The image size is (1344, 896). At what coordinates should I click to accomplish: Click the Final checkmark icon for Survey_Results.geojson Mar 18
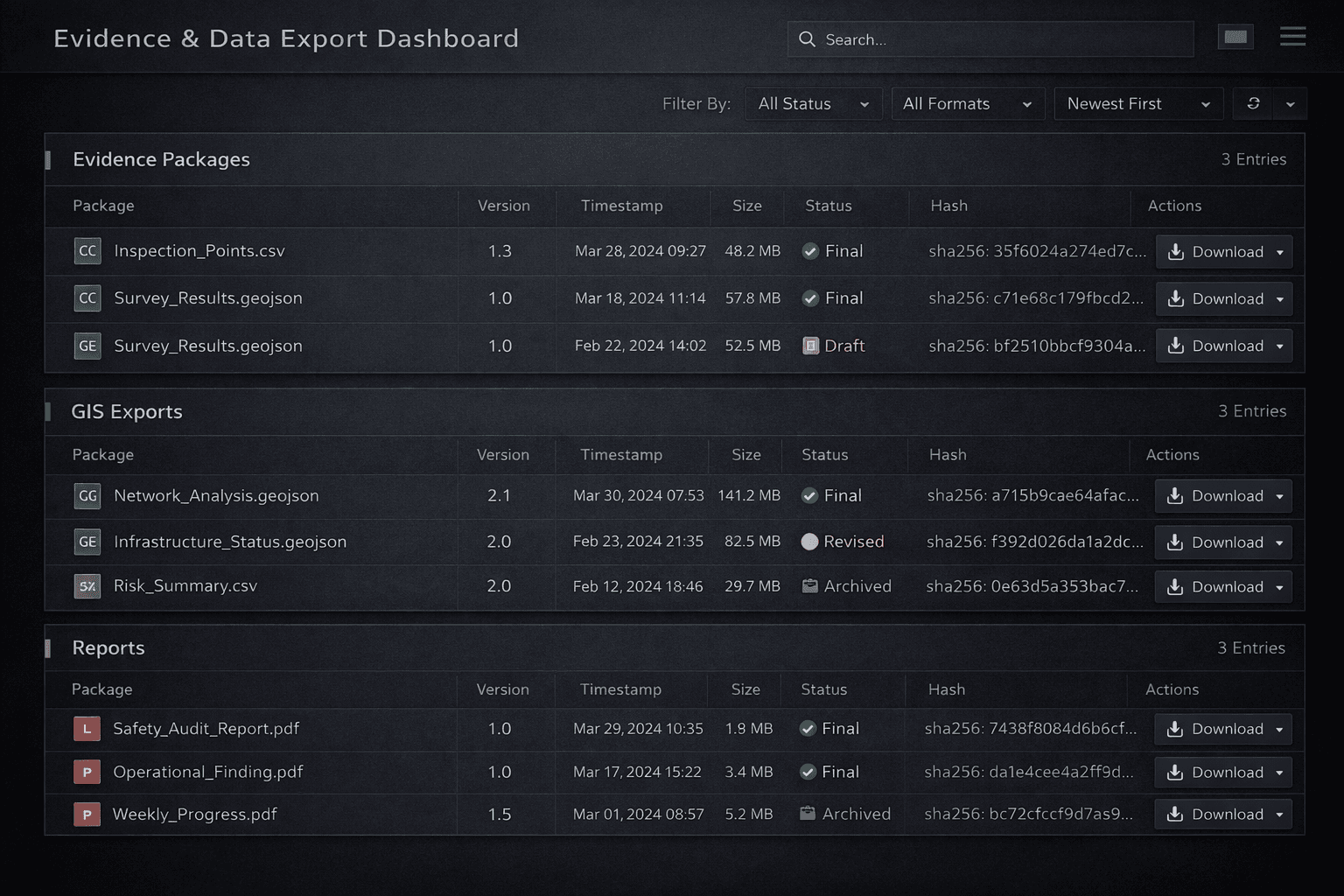click(810, 298)
